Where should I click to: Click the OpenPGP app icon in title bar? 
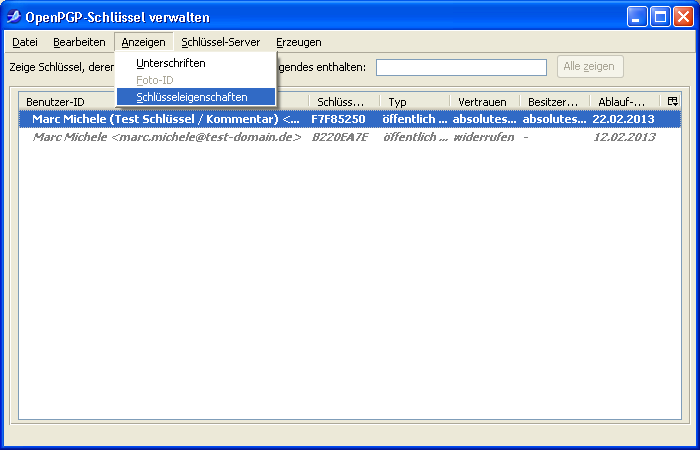[15, 16]
